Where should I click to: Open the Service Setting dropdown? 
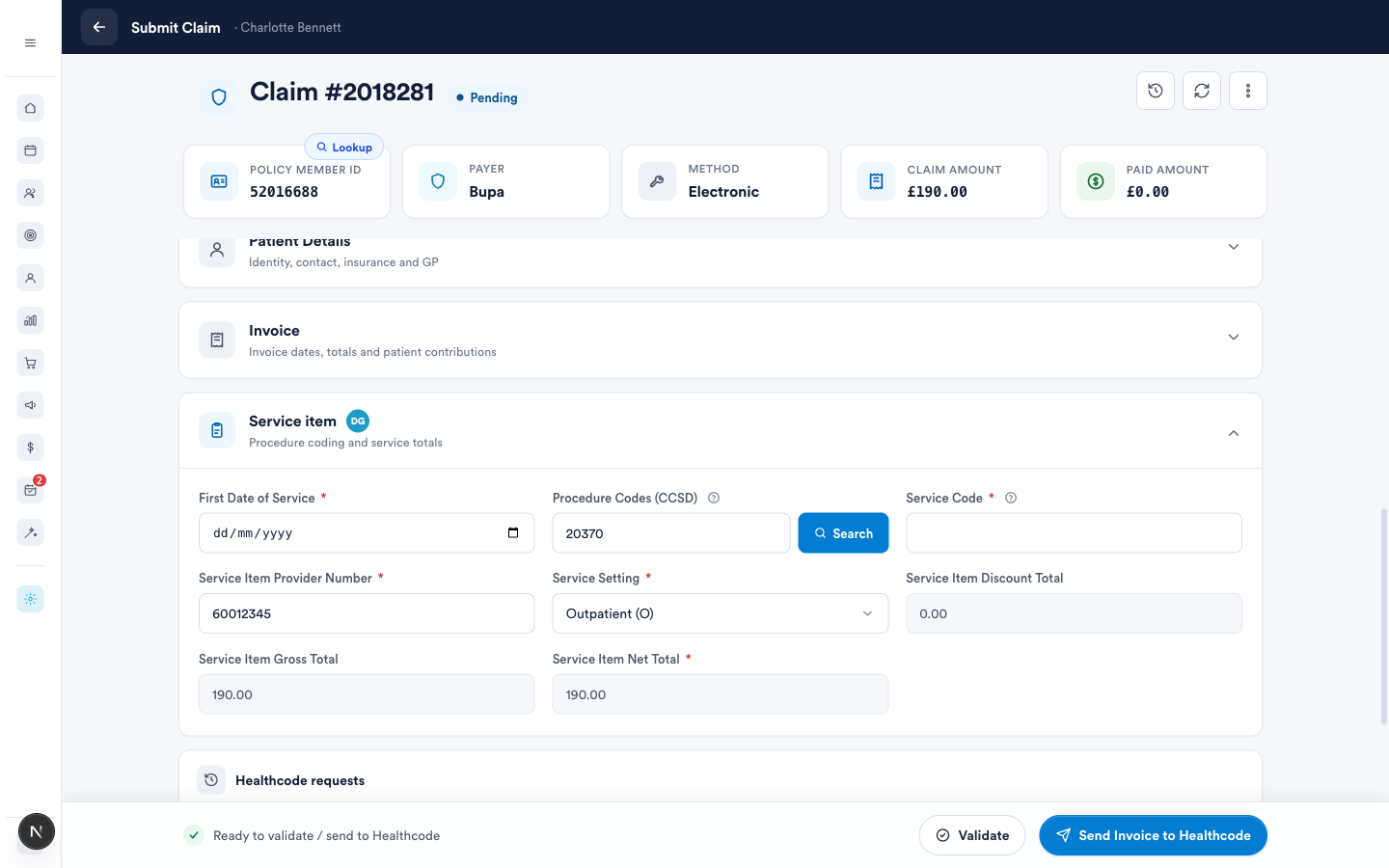tap(721, 613)
